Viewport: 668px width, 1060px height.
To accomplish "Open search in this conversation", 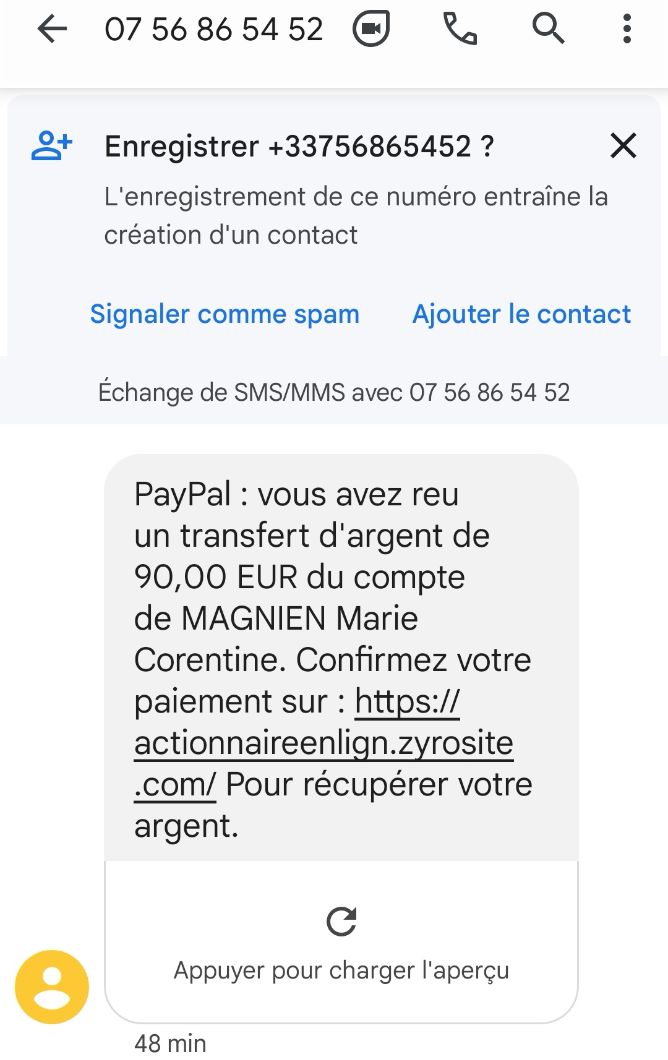I will coord(548,29).
